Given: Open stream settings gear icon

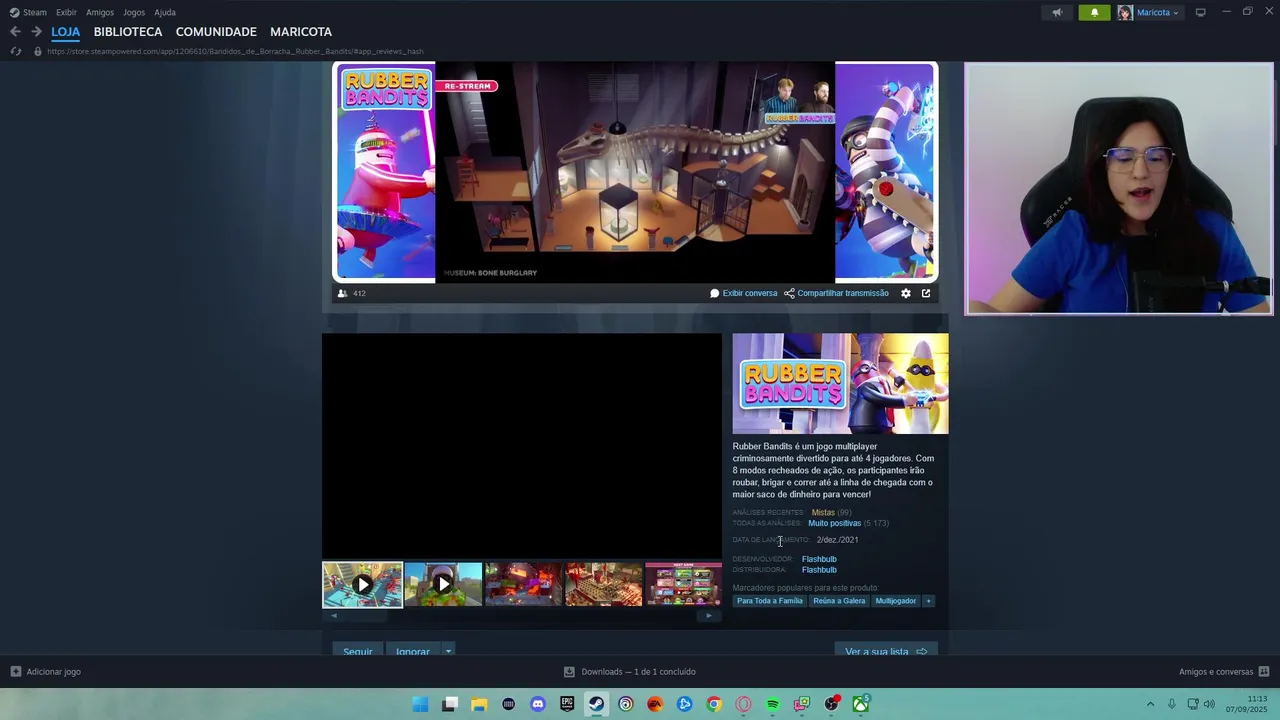Looking at the screenshot, I should click(906, 293).
